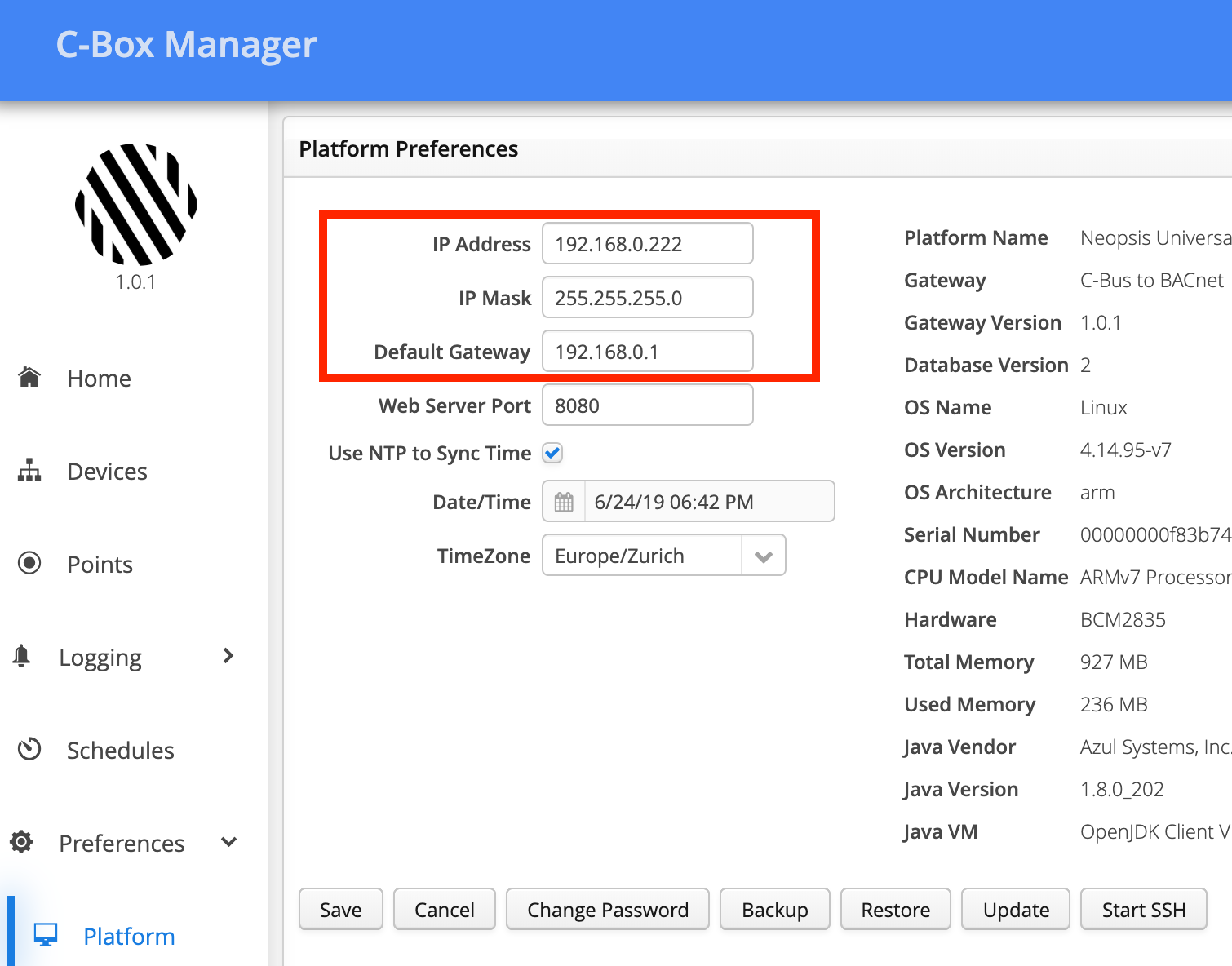This screenshot has height=966, width=1232.
Task: Open the TimeZone dropdown arrow
Action: [x=764, y=556]
